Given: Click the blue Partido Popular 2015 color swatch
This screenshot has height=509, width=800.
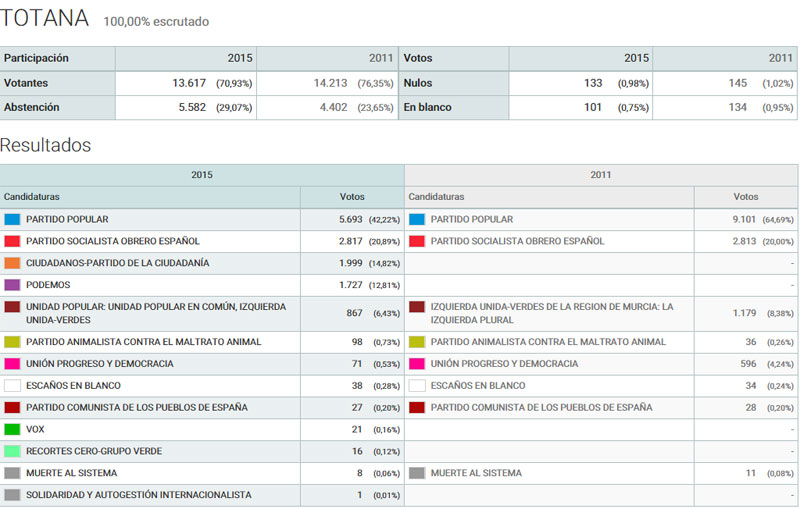Looking at the screenshot, I should (x=12, y=219).
